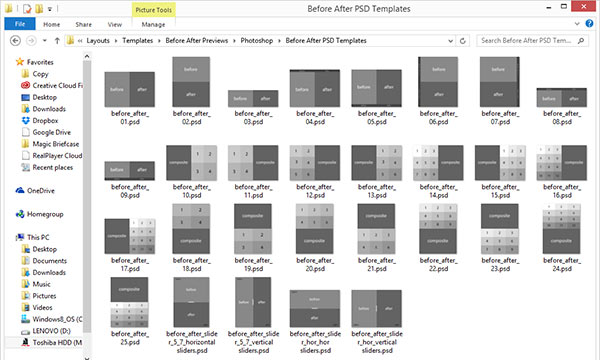Click Before After PSD Templates breadcrumb
Screen dimensions: 600x360
click(326, 41)
